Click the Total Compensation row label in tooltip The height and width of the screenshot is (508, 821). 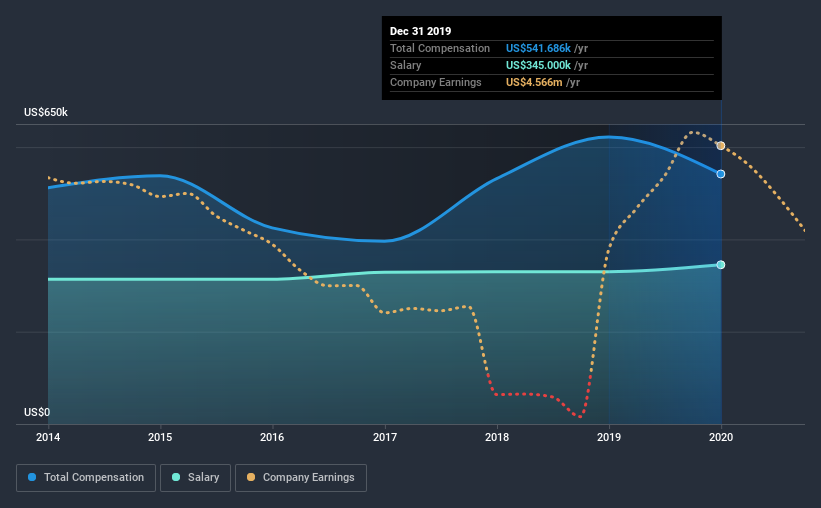click(440, 48)
